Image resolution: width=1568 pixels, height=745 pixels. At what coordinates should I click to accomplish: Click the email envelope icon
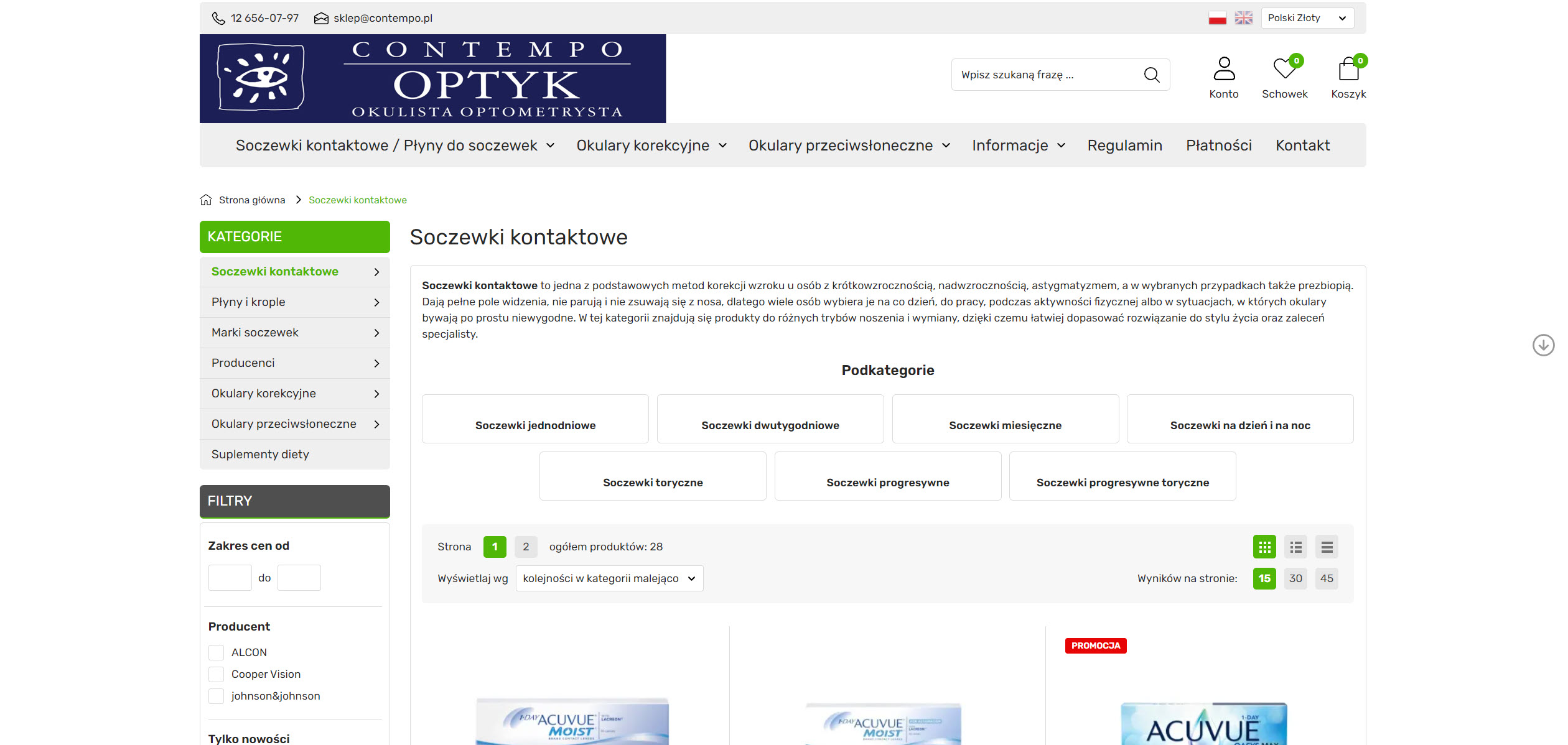point(321,18)
